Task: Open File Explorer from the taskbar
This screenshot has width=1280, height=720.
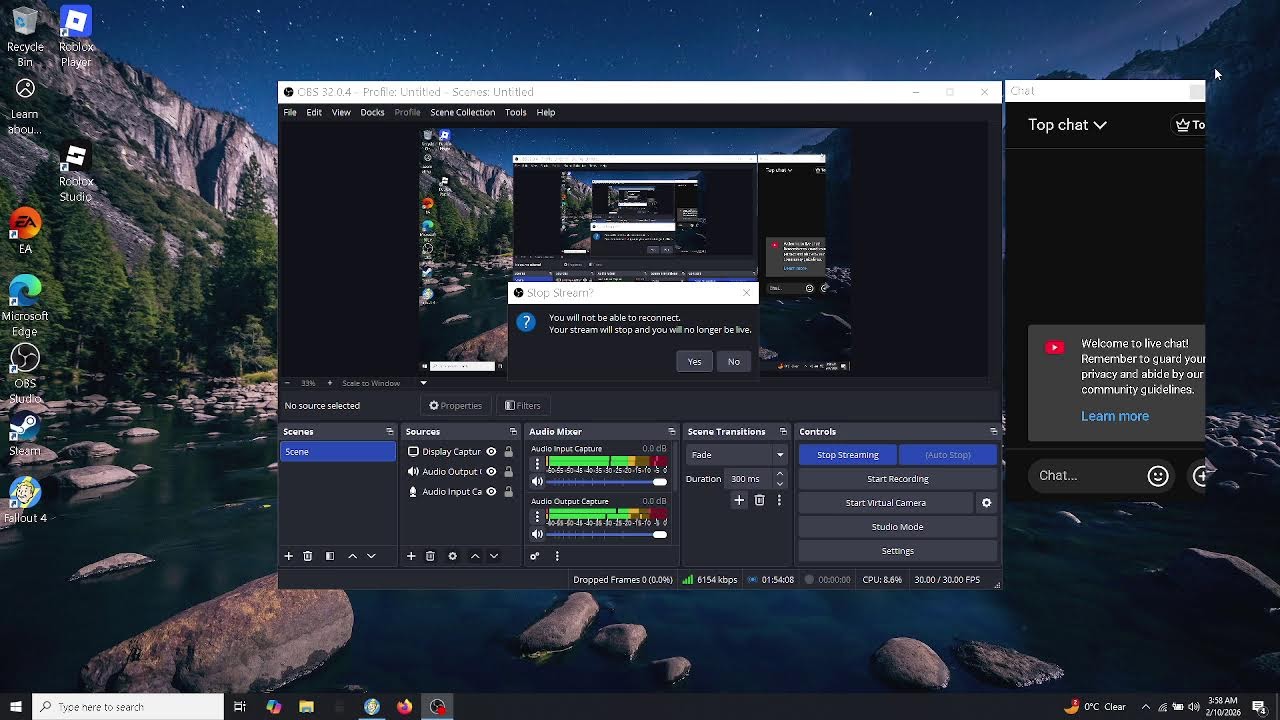Action: [x=306, y=707]
